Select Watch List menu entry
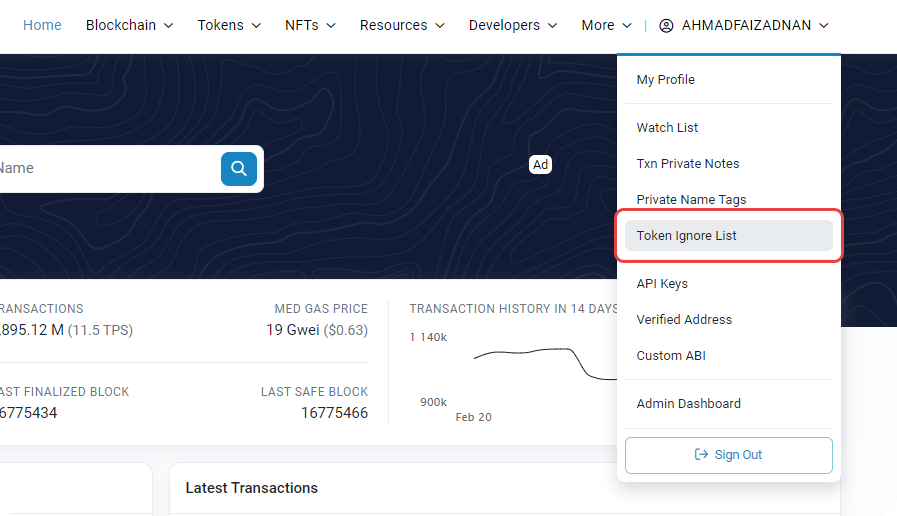 667,128
